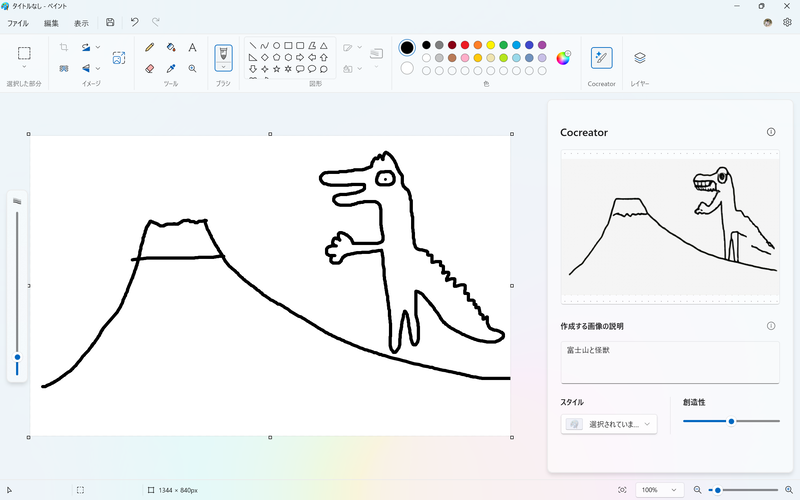Select Color 1 black circle
Viewport: 800px width, 500px height.
[x=407, y=47]
